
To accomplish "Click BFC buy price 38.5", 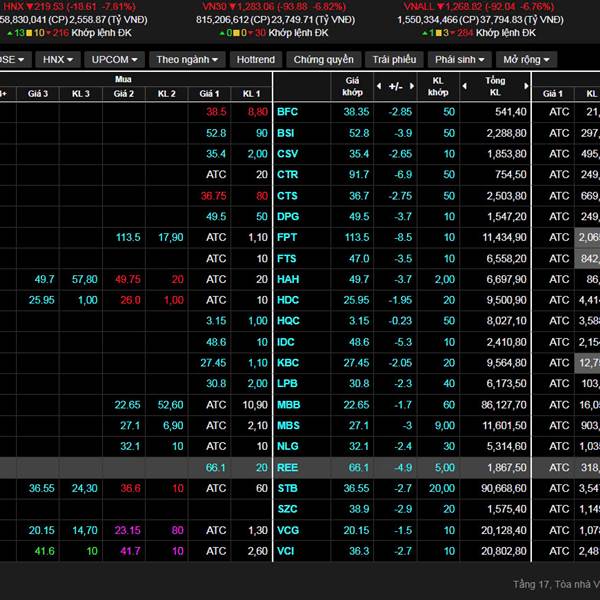I will 216,112.
